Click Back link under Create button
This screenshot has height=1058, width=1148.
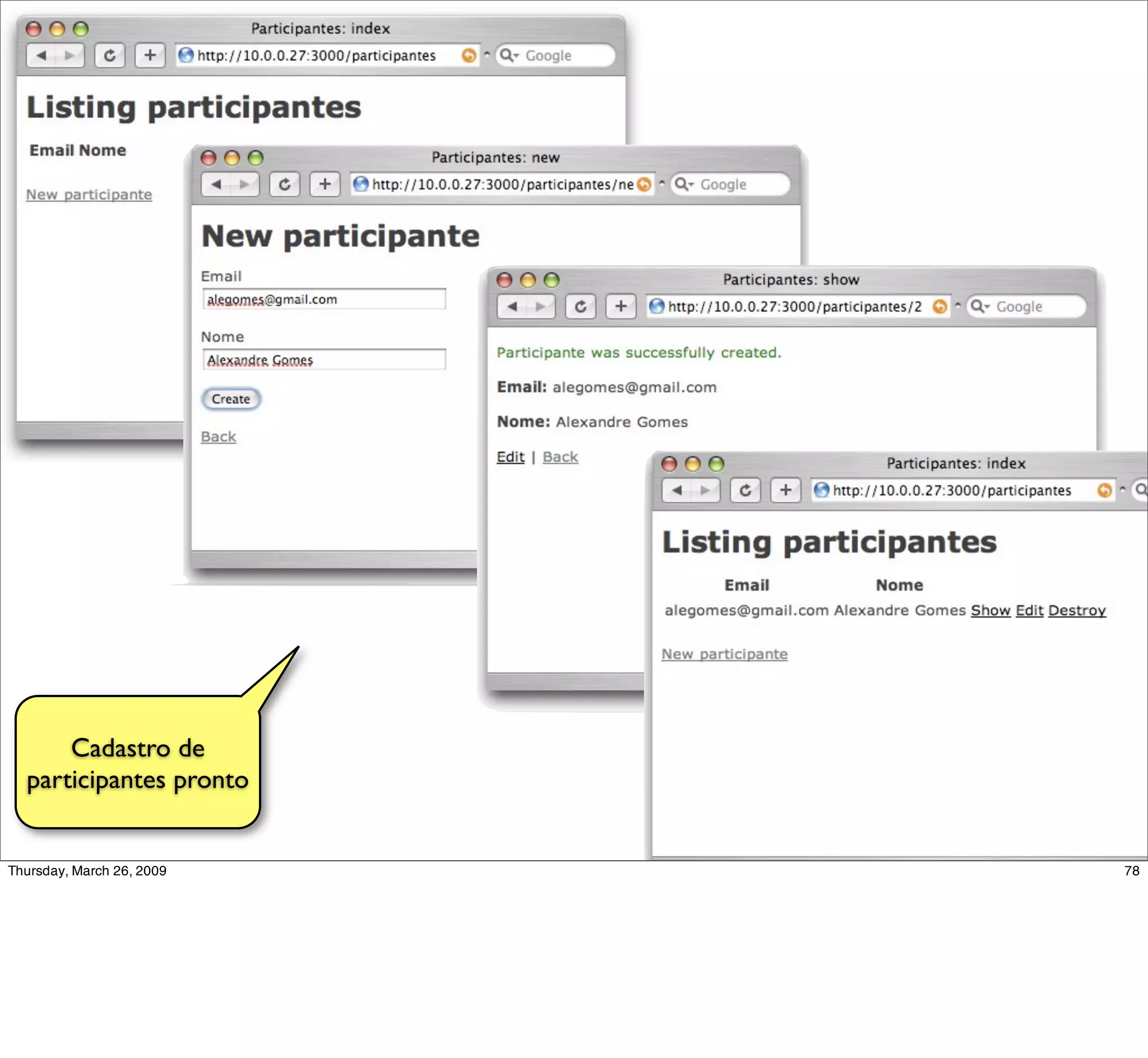click(x=218, y=437)
